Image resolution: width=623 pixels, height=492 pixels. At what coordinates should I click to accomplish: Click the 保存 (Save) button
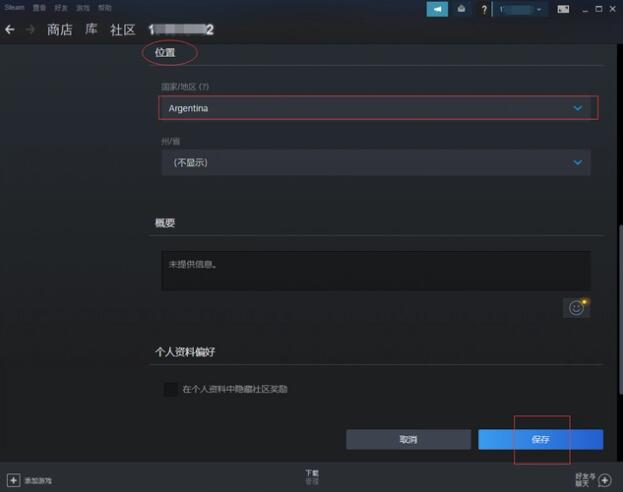tap(540, 440)
